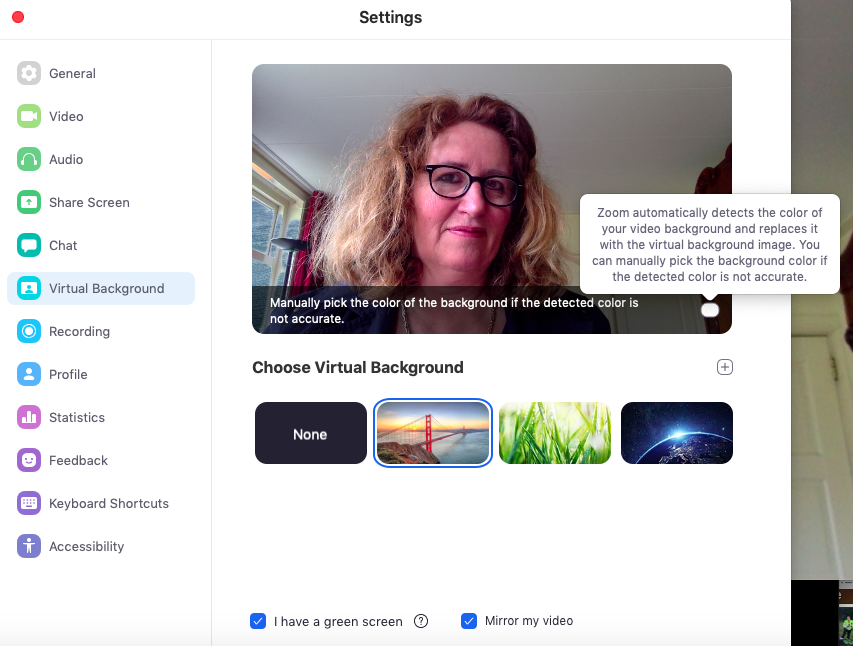853x646 pixels.
Task: Click the Profile person icon
Action: pos(29,374)
